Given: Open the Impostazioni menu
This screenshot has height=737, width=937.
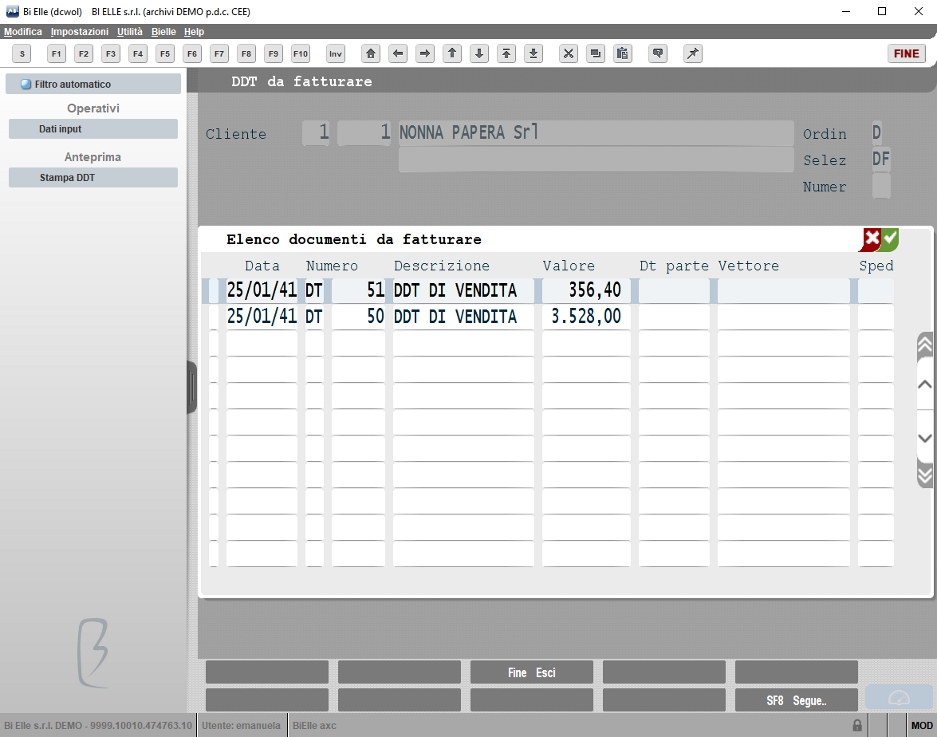Looking at the screenshot, I should pos(79,32).
